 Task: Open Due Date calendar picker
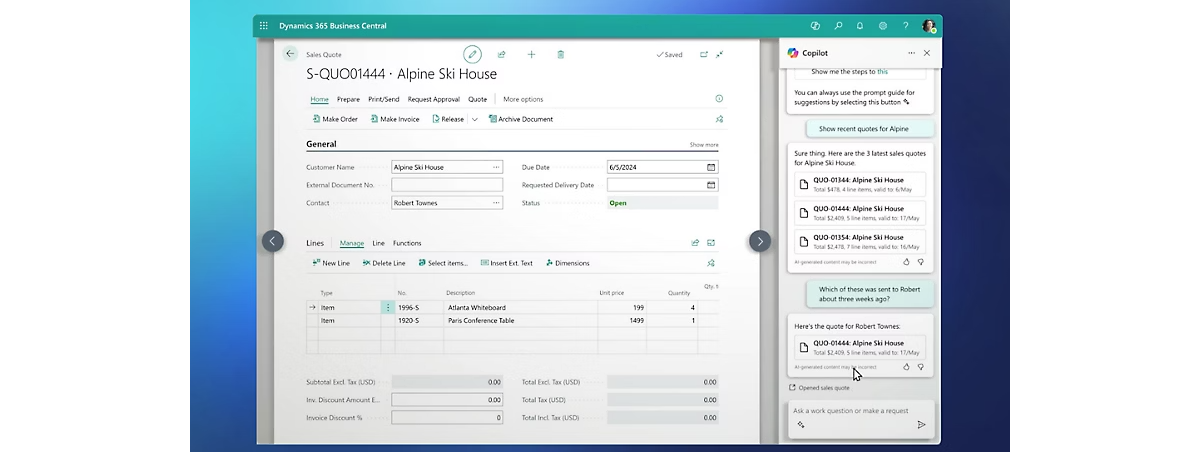[x=711, y=167]
